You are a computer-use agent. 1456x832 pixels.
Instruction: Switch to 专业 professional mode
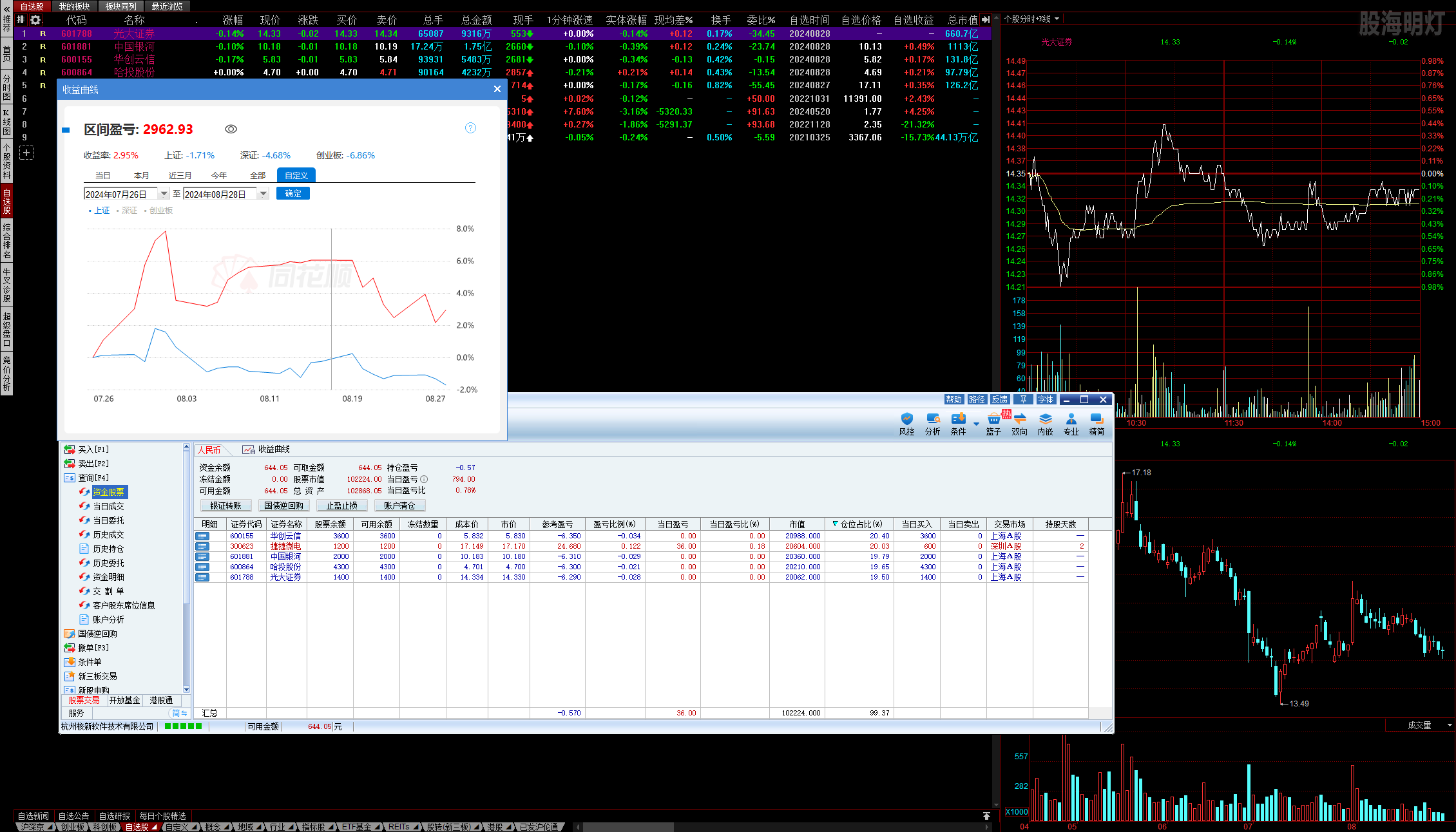(1071, 424)
